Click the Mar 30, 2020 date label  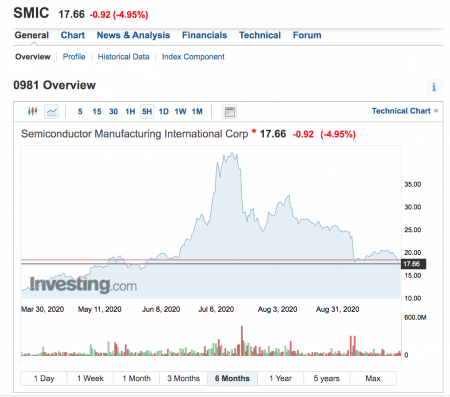tap(42, 309)
